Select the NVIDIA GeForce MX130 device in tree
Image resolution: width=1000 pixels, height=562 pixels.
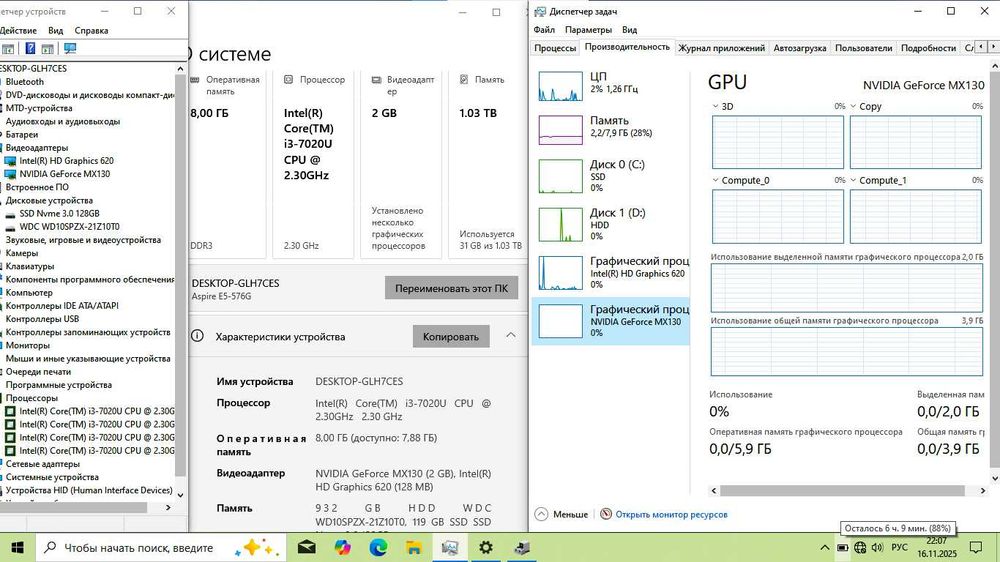pos(64,174)
